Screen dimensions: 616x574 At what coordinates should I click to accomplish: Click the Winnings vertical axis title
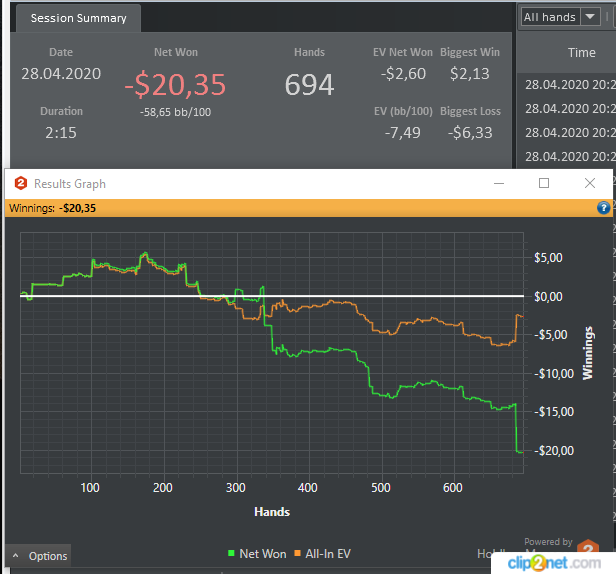(588, 353)
